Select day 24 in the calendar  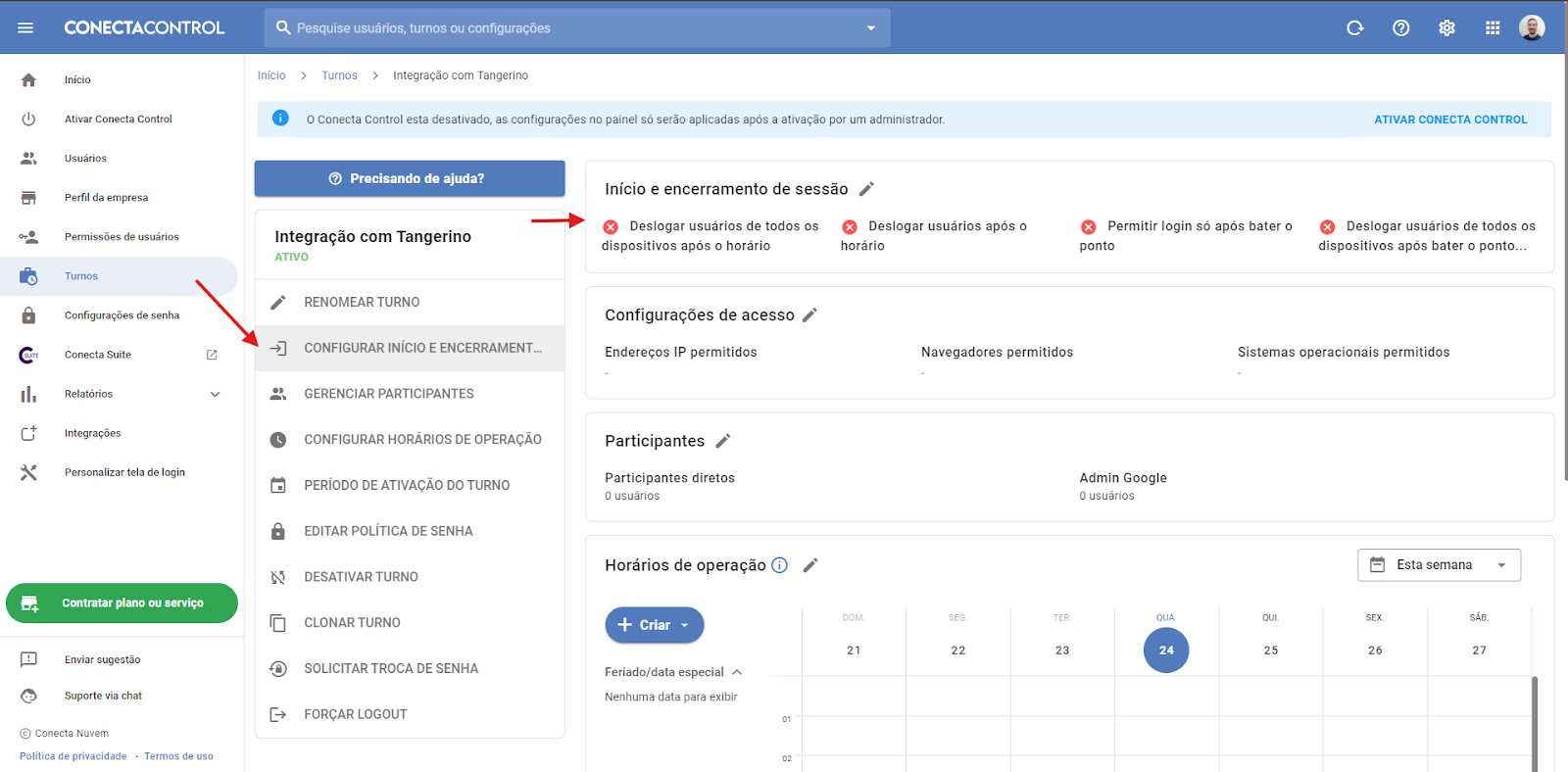pyautogui.click(x=1166, y=651)
